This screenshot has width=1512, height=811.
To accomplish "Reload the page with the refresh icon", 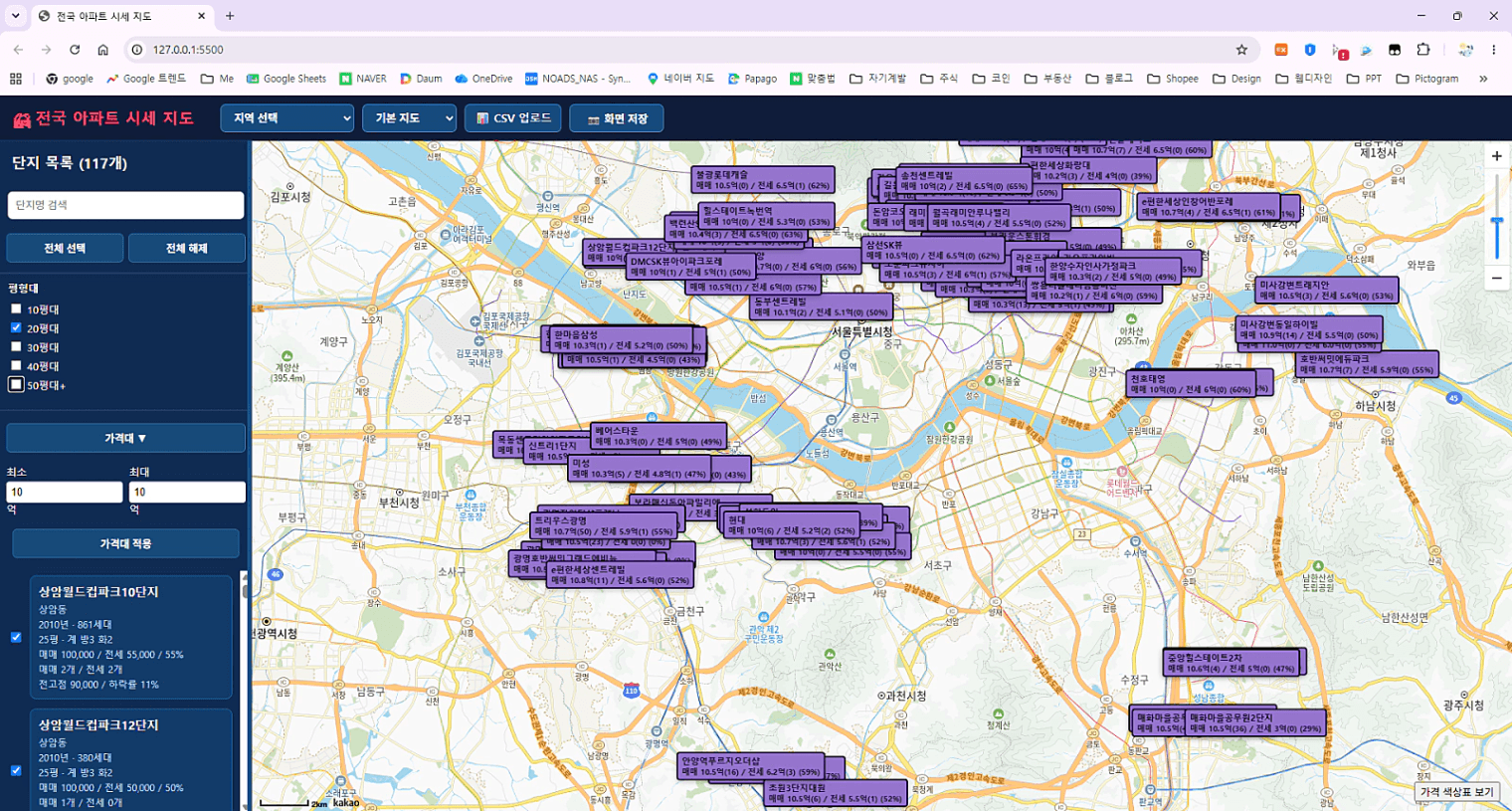I will pos(75,50).
